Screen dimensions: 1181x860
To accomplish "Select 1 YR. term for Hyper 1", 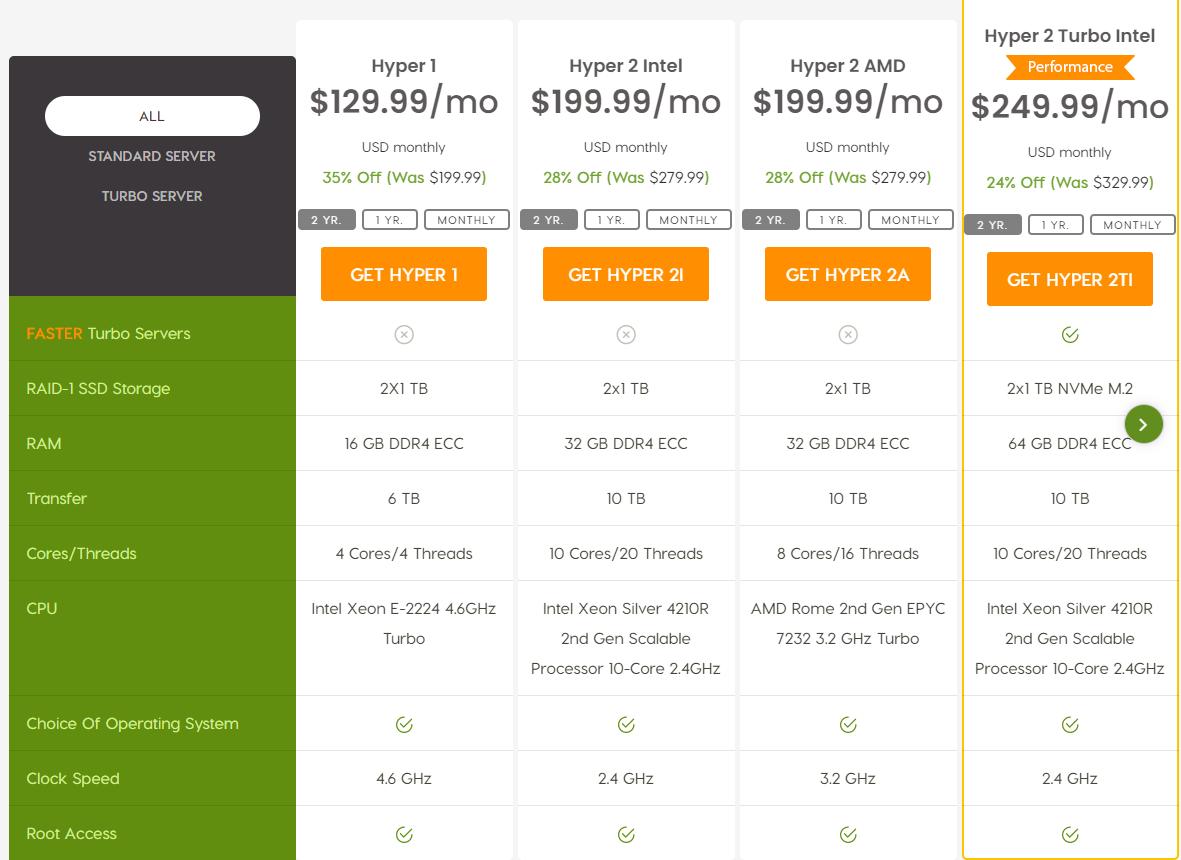I will 390,220.
